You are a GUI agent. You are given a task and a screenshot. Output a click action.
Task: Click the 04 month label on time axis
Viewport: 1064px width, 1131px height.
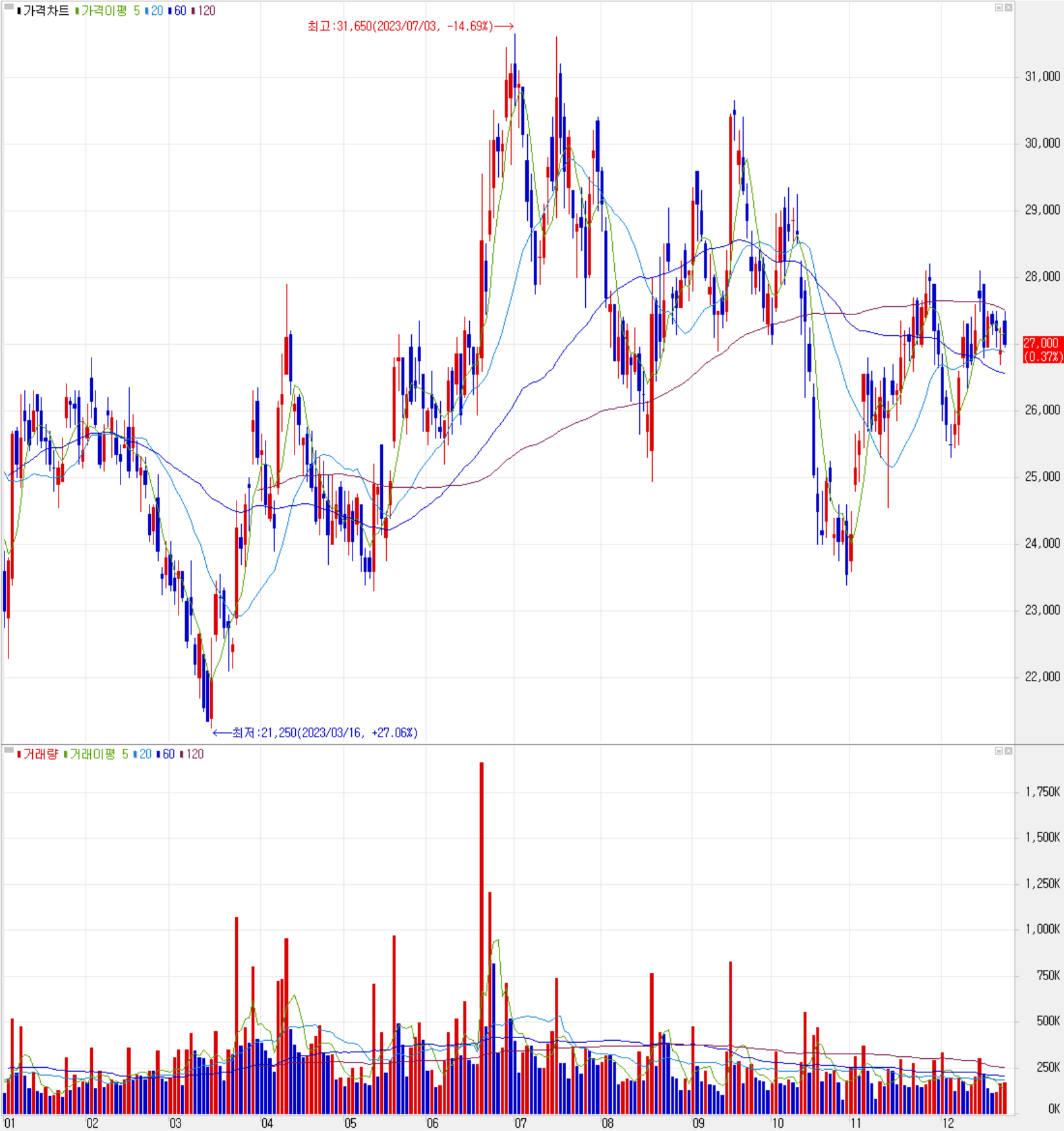(267, 1123)
